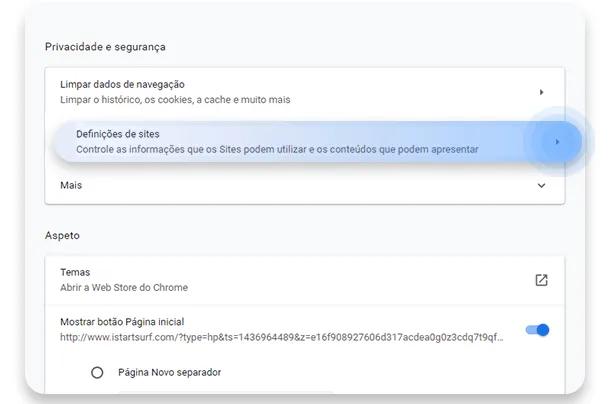The width and height of the screenshot is (610, 404).
Task: Click the Aspeto section heading
Action: pos(62,235)
